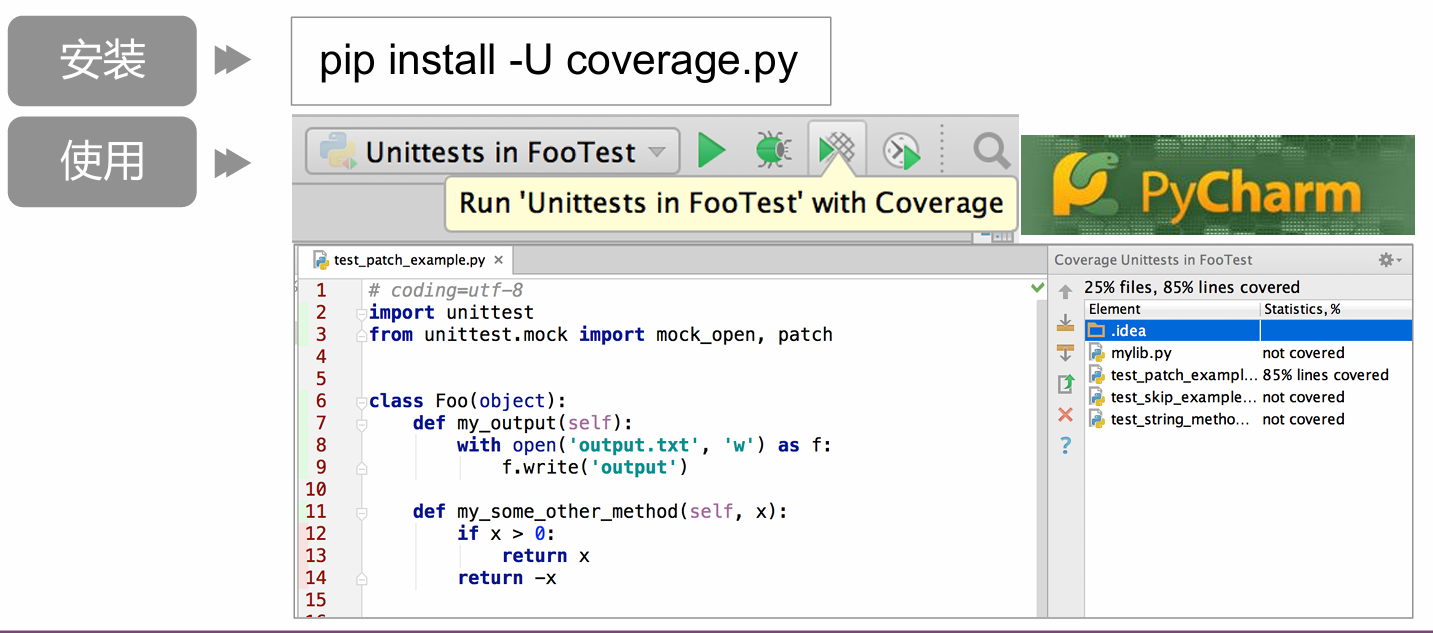Collapse the import block fold marker at line 2
Viewport: 1433px width, 633px height.
point(362,313)
